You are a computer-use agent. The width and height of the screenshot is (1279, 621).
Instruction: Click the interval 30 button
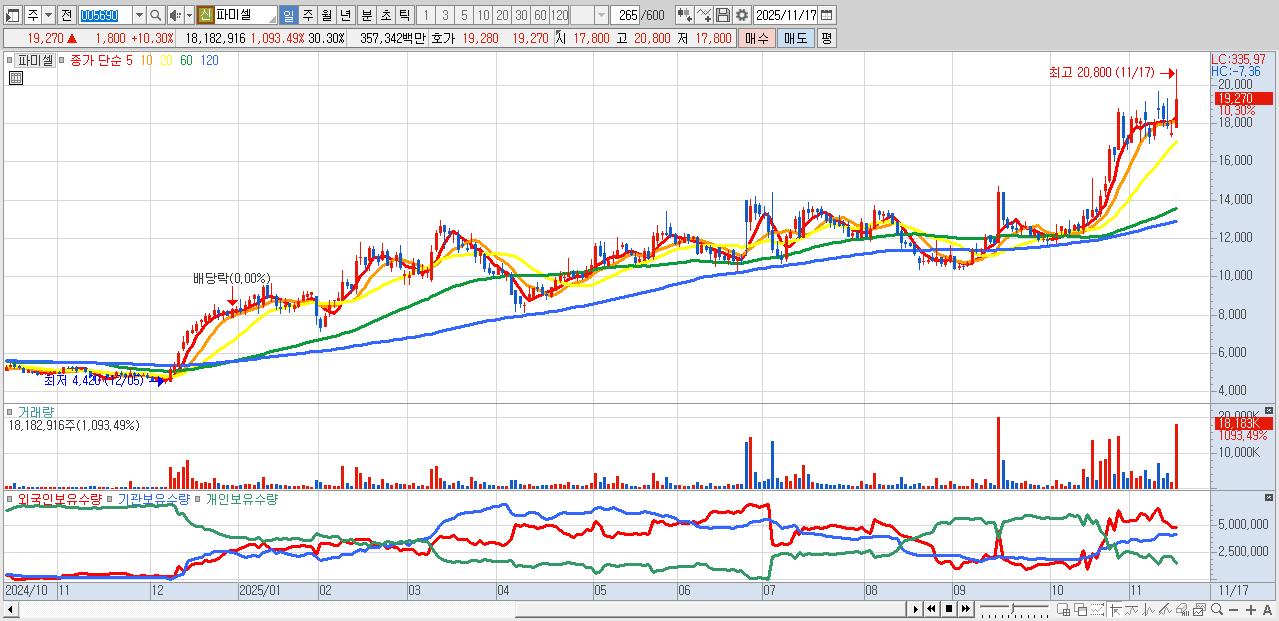[521, 15]
